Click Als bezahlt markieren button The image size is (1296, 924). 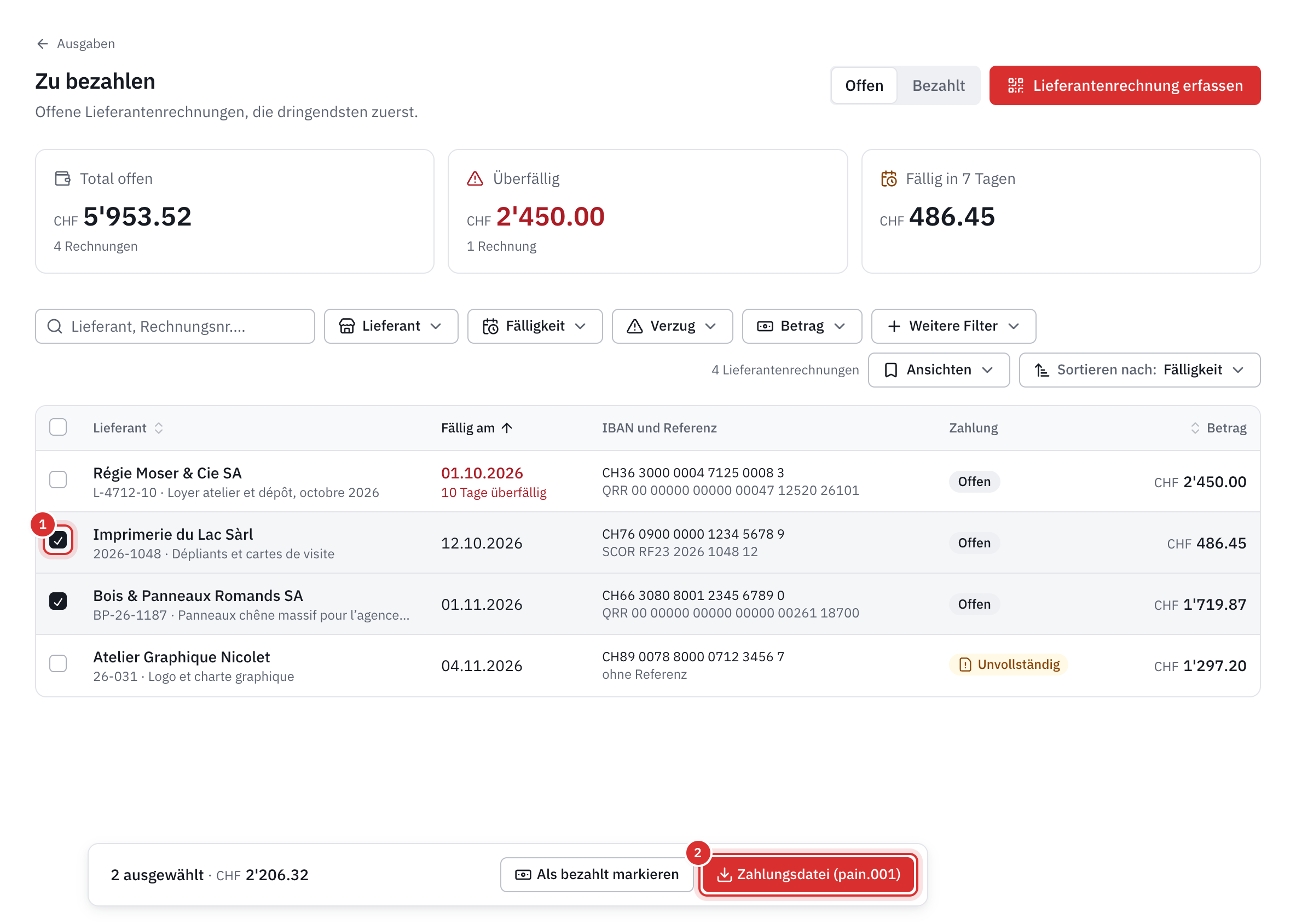[597, 875]
